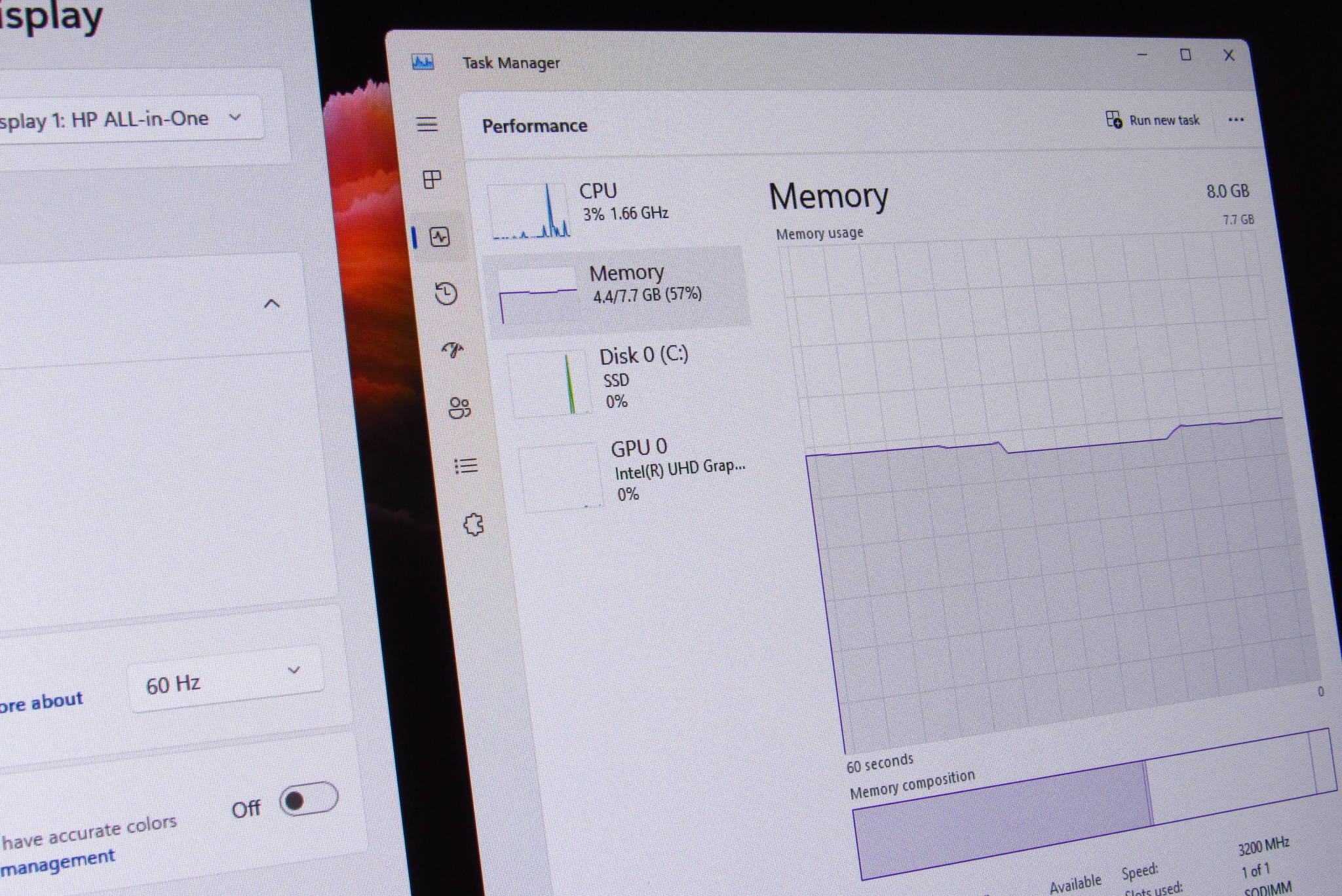Collapse the section with upward chevron

(271, 304)
